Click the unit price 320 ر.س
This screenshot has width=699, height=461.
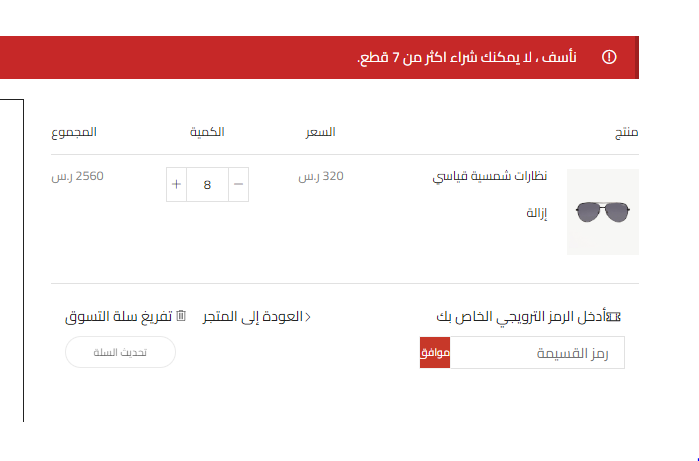pyautogui.click(x=321, y=177)
